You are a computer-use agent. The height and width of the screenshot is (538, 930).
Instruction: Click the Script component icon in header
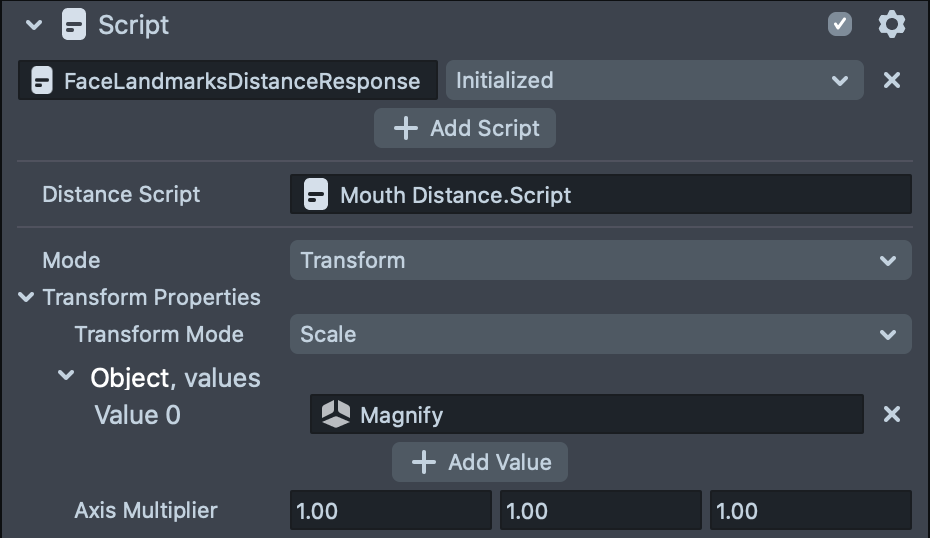click(x=73, y=25)
